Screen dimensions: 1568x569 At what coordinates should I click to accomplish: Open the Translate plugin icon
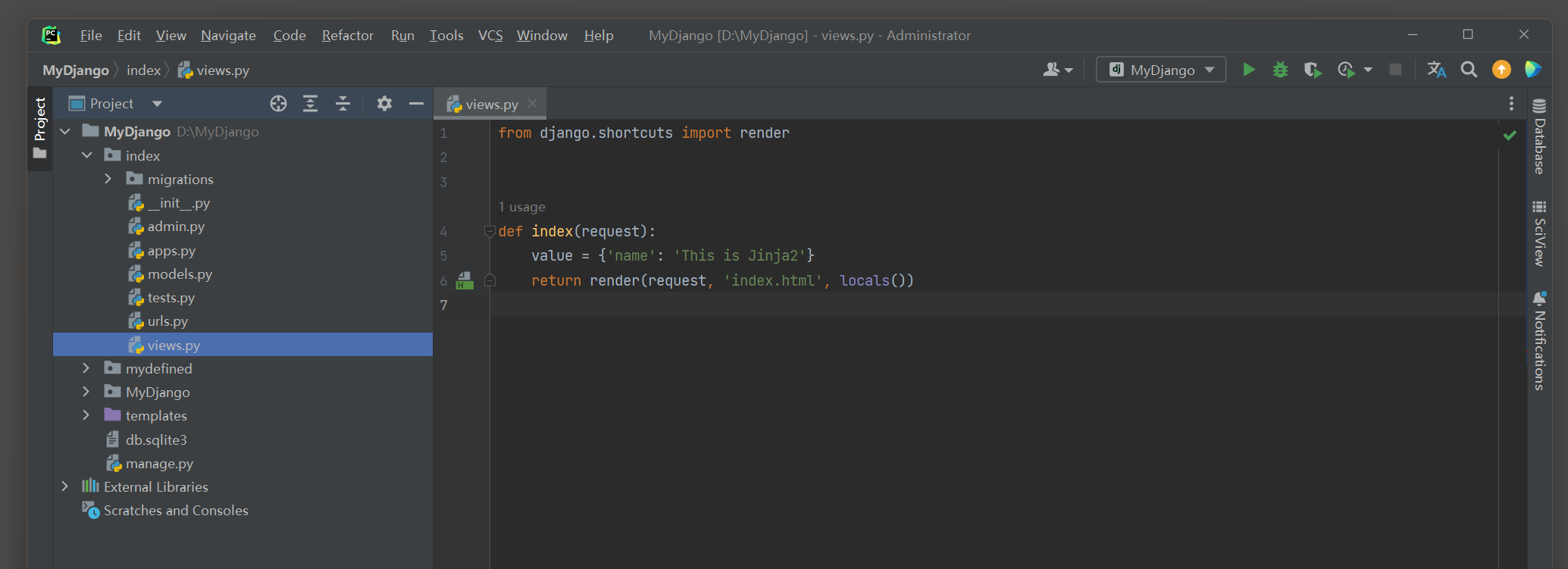pos(1436,70)
